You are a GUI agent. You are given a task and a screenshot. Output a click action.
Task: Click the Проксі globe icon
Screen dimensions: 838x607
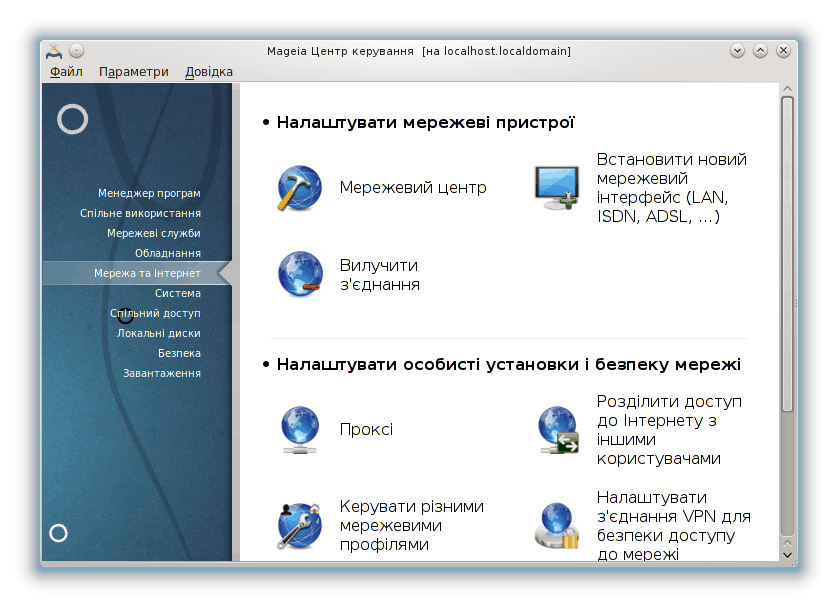(x=300, y=430)
